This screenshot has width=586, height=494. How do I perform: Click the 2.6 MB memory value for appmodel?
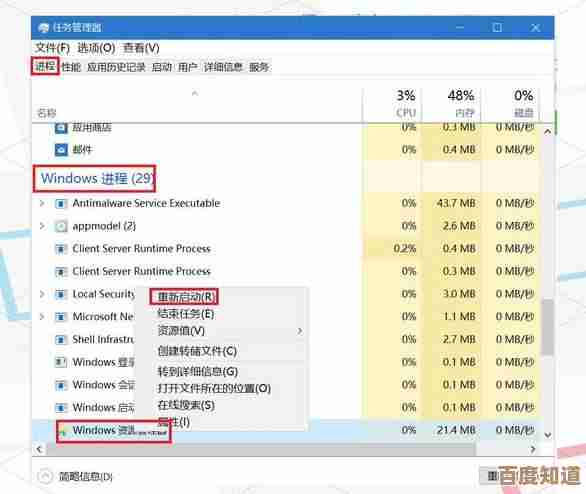pos(459,226)
